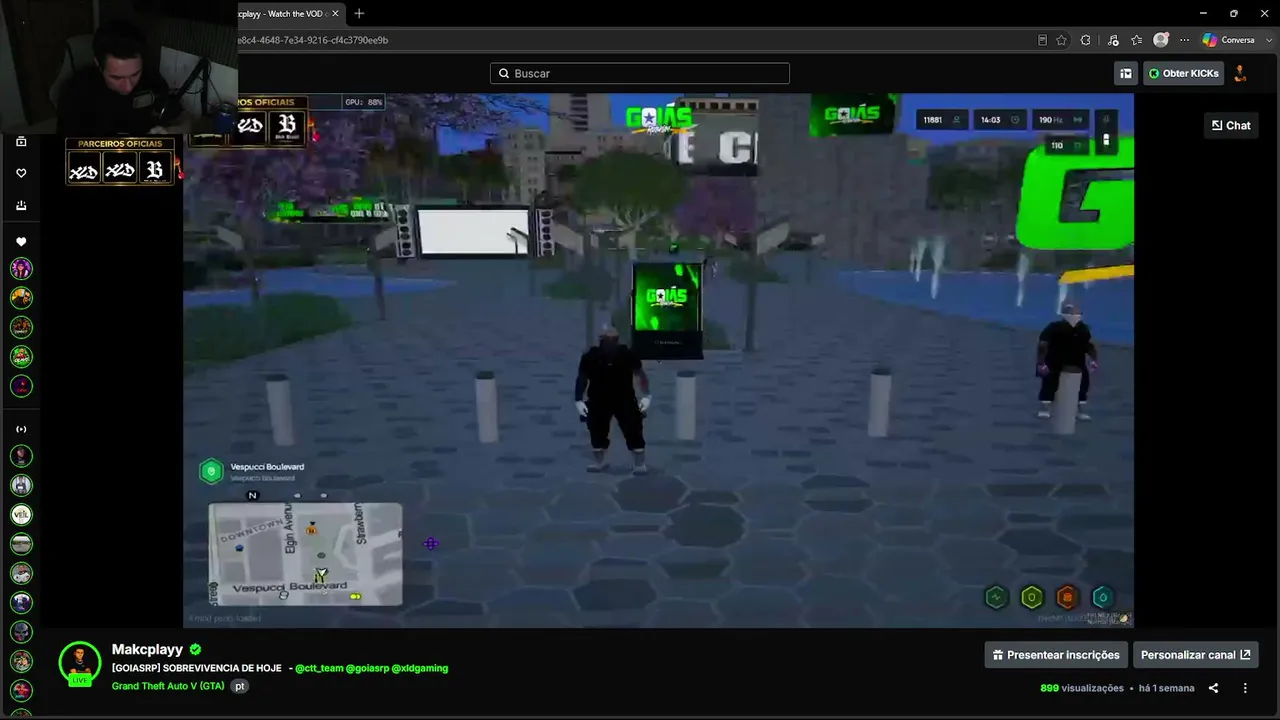
Task: Open Makcplayy channel avatar
Action: (x=79, y=662)
